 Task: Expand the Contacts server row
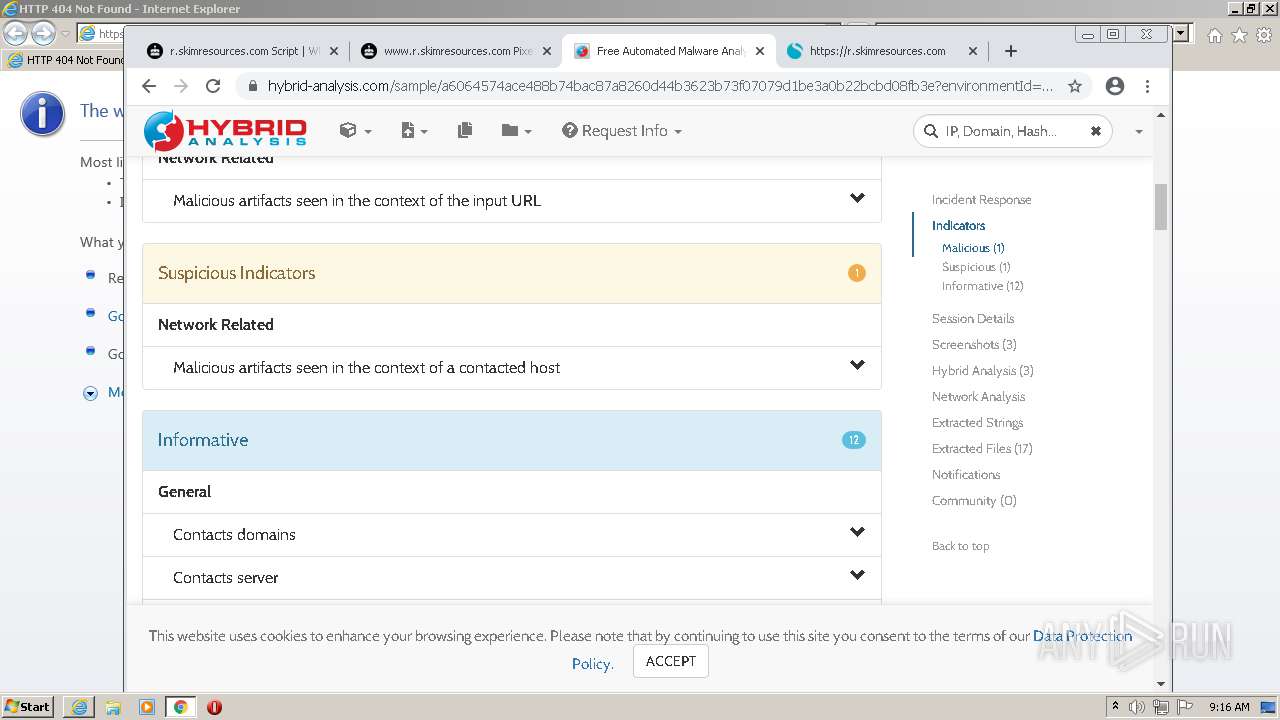point(512,578)
